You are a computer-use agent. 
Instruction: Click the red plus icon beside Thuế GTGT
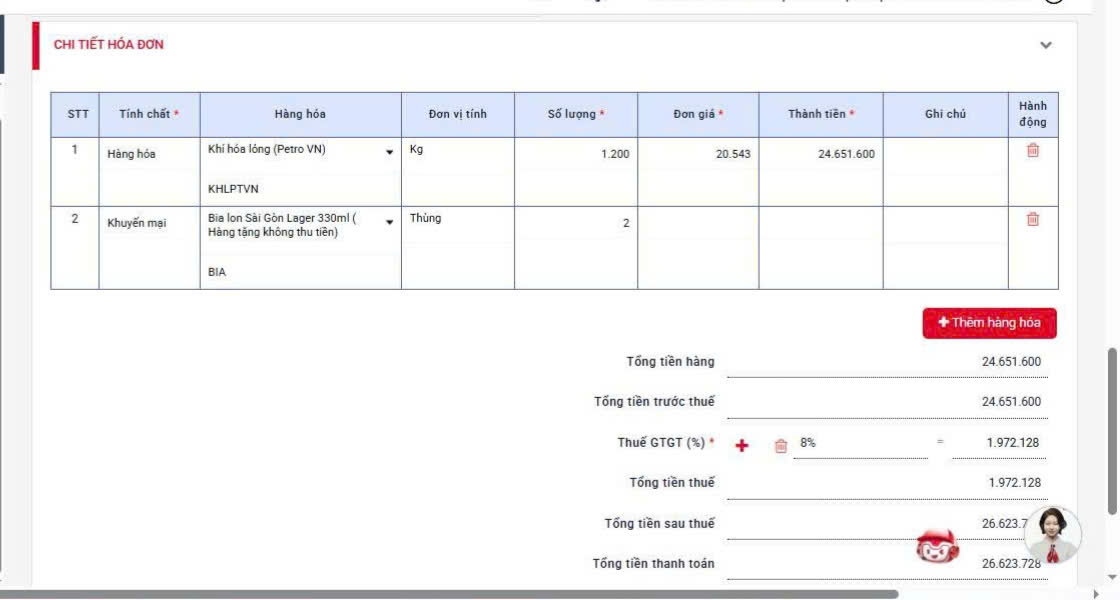(x=742, y=445)
